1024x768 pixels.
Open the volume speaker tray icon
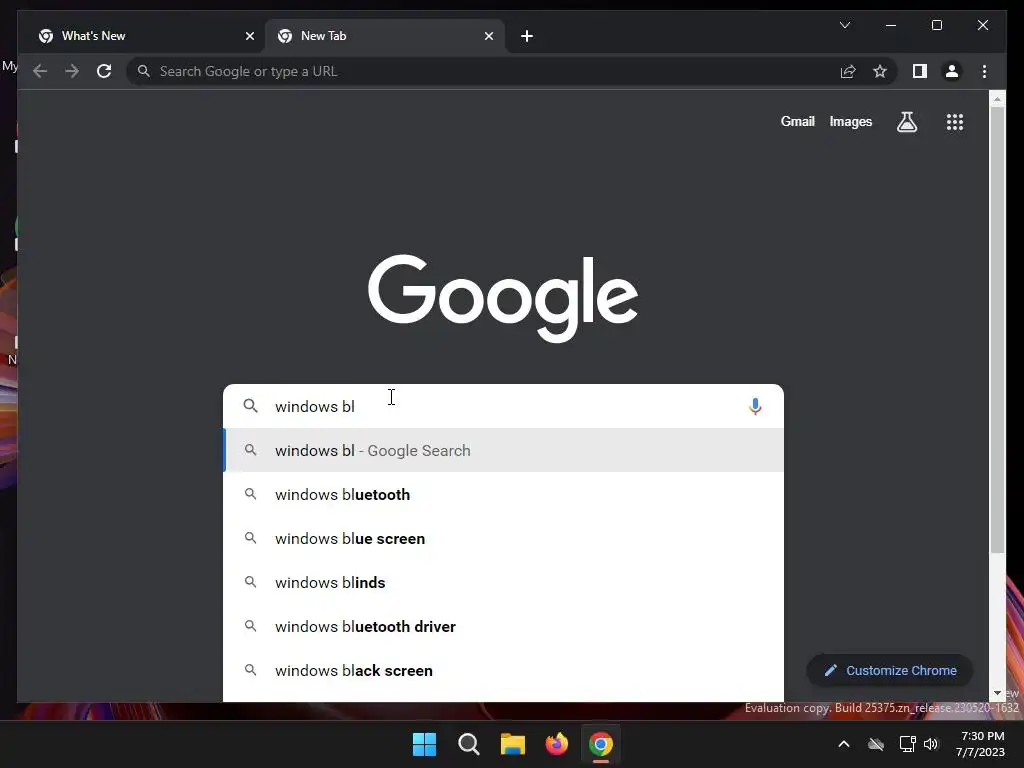[x=931, y=744]
